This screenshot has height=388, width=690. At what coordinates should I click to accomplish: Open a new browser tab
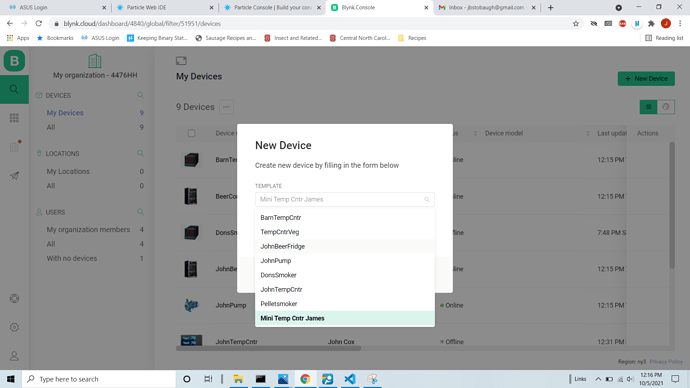tap(551, 7)
